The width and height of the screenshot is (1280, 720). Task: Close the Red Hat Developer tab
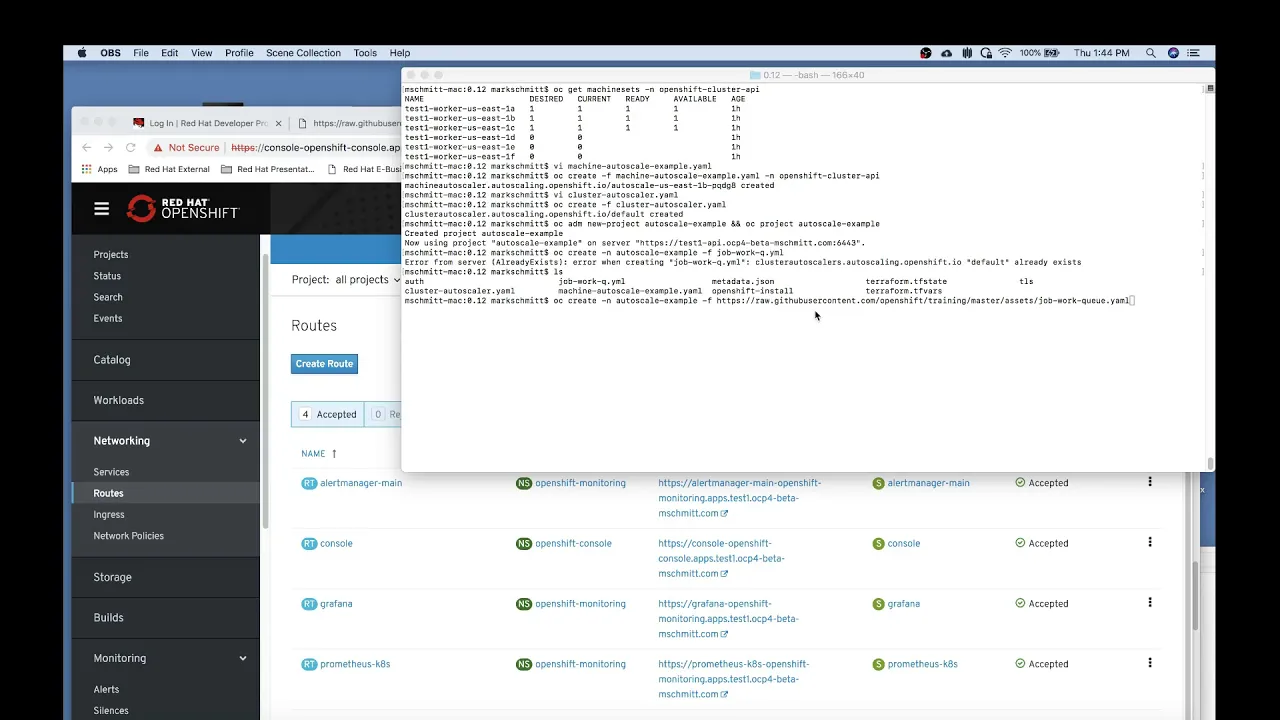(277, 123)
